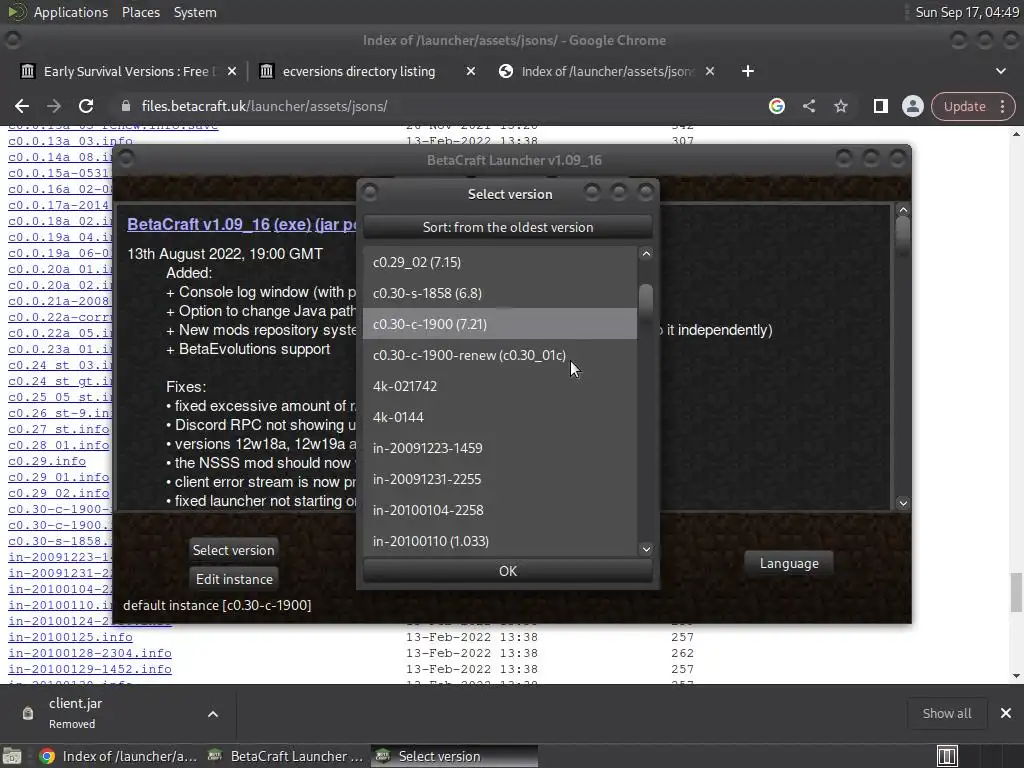1024x768 pixels.
Task: Select version in-20091231-2255
Action: (500, 479)
